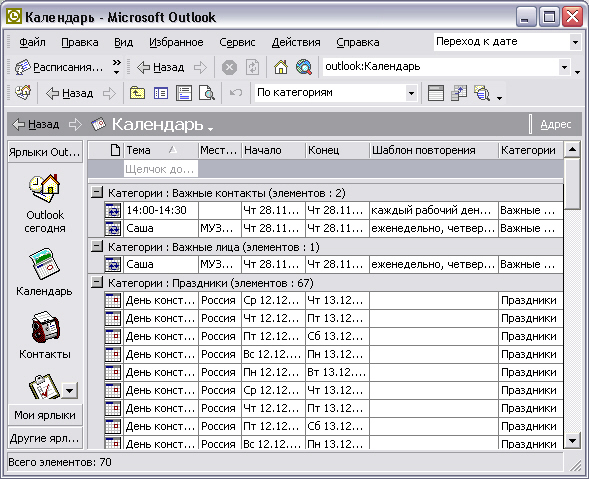Select Саша under Важные лица group
Screen dimensions: 589x479
coord(161,264)
